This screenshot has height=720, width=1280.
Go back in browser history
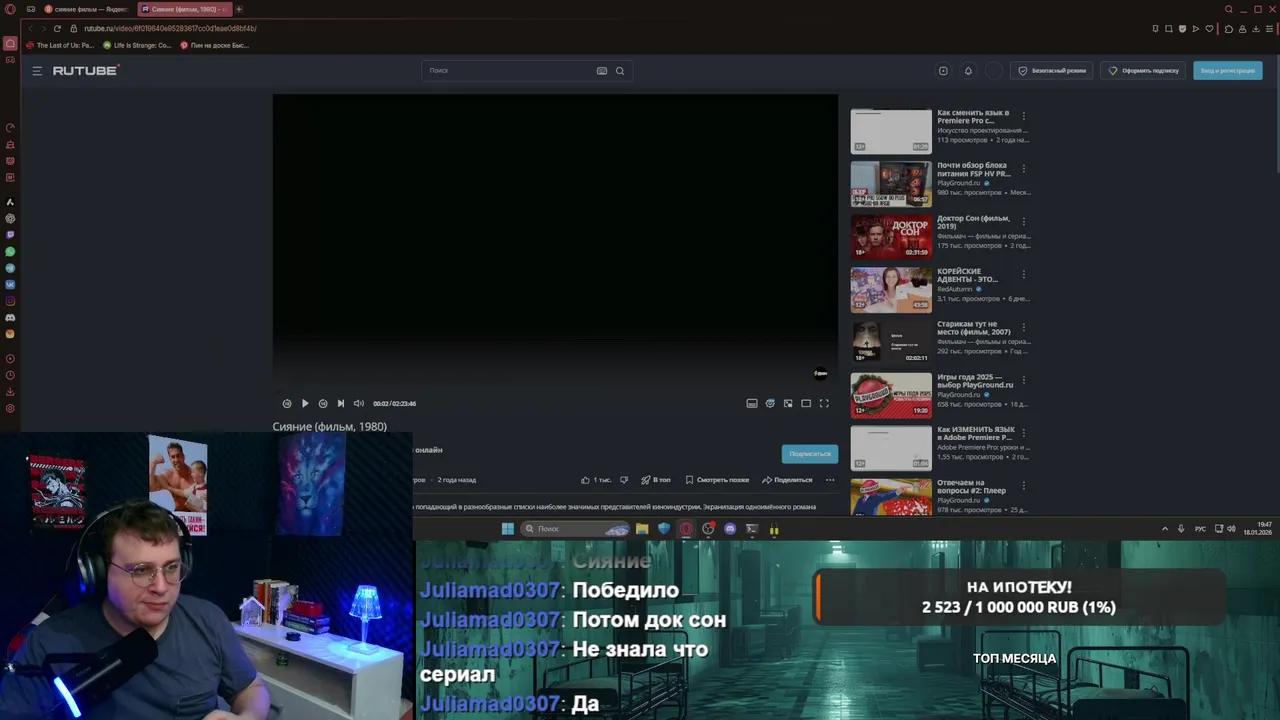pos(31,28)
